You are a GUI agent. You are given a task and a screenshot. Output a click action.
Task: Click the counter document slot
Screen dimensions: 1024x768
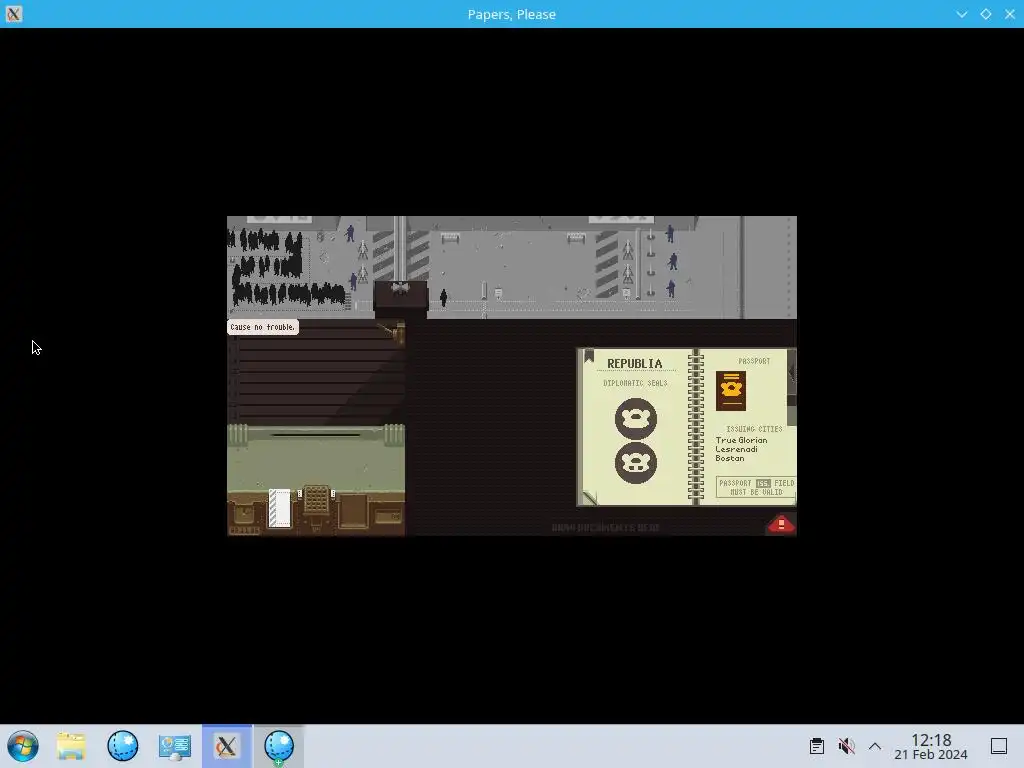tap(315, 434)
